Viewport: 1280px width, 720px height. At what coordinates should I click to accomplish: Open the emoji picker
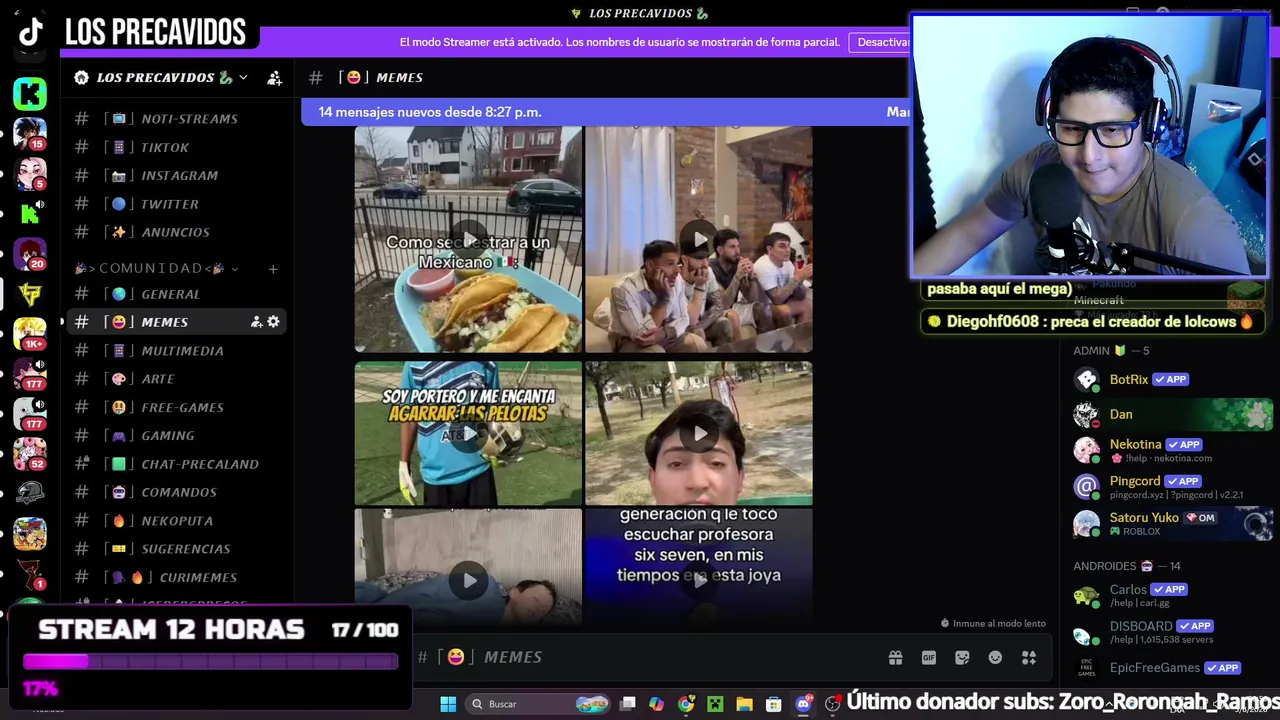pos(995,657)
